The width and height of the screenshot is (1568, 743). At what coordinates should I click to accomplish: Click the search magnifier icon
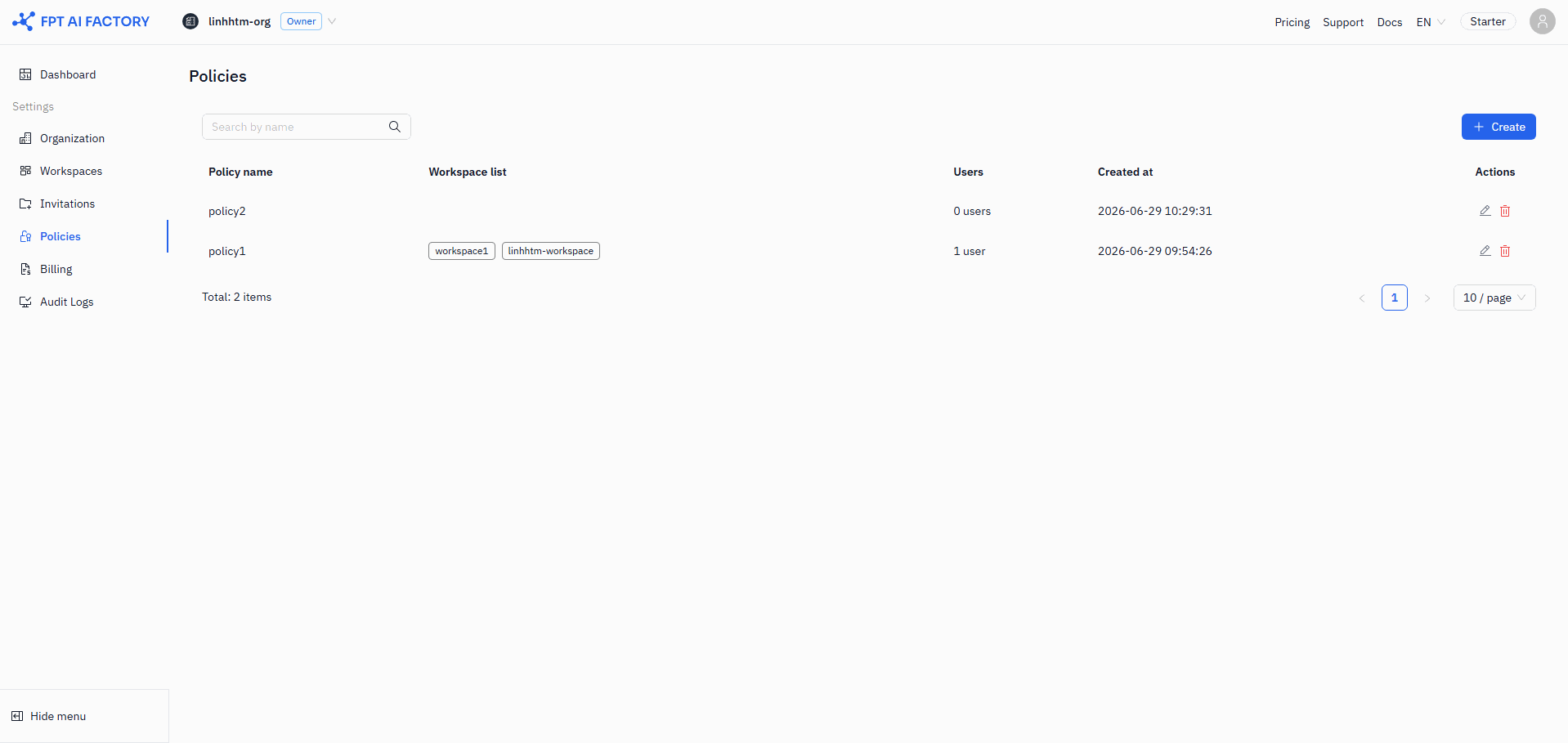click(x=395, y=127)
